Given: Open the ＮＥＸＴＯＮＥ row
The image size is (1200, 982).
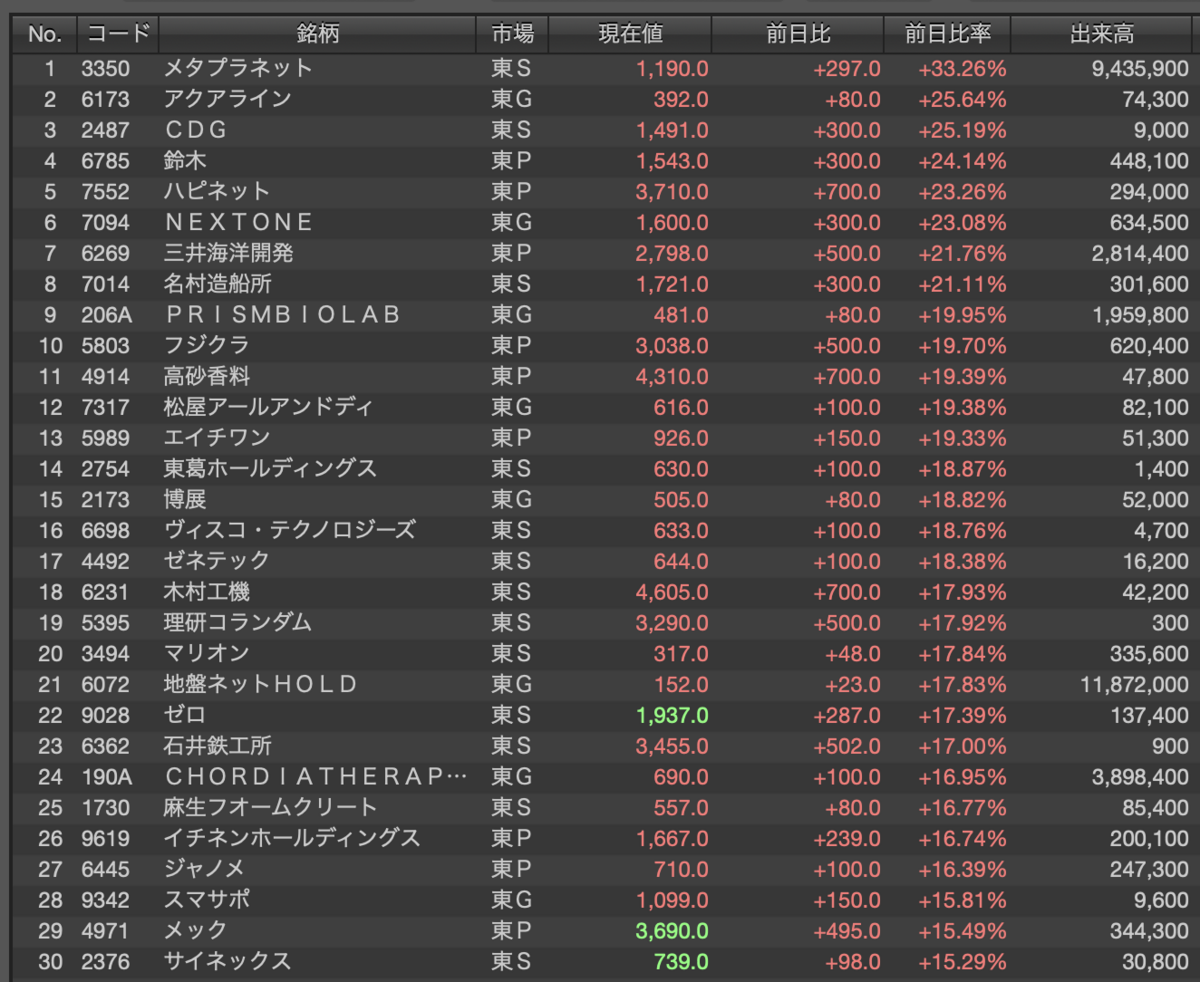Looking at the screenshot, I should point(604,223).
